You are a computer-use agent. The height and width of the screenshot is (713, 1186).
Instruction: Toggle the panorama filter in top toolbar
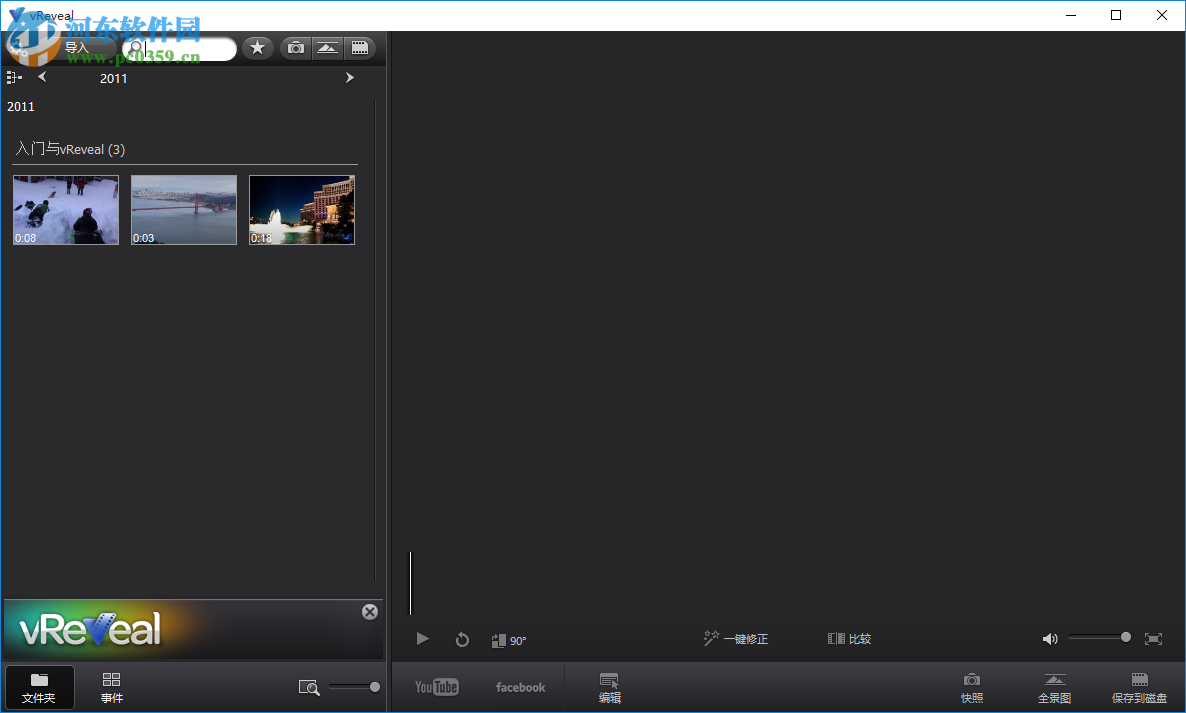328,48
